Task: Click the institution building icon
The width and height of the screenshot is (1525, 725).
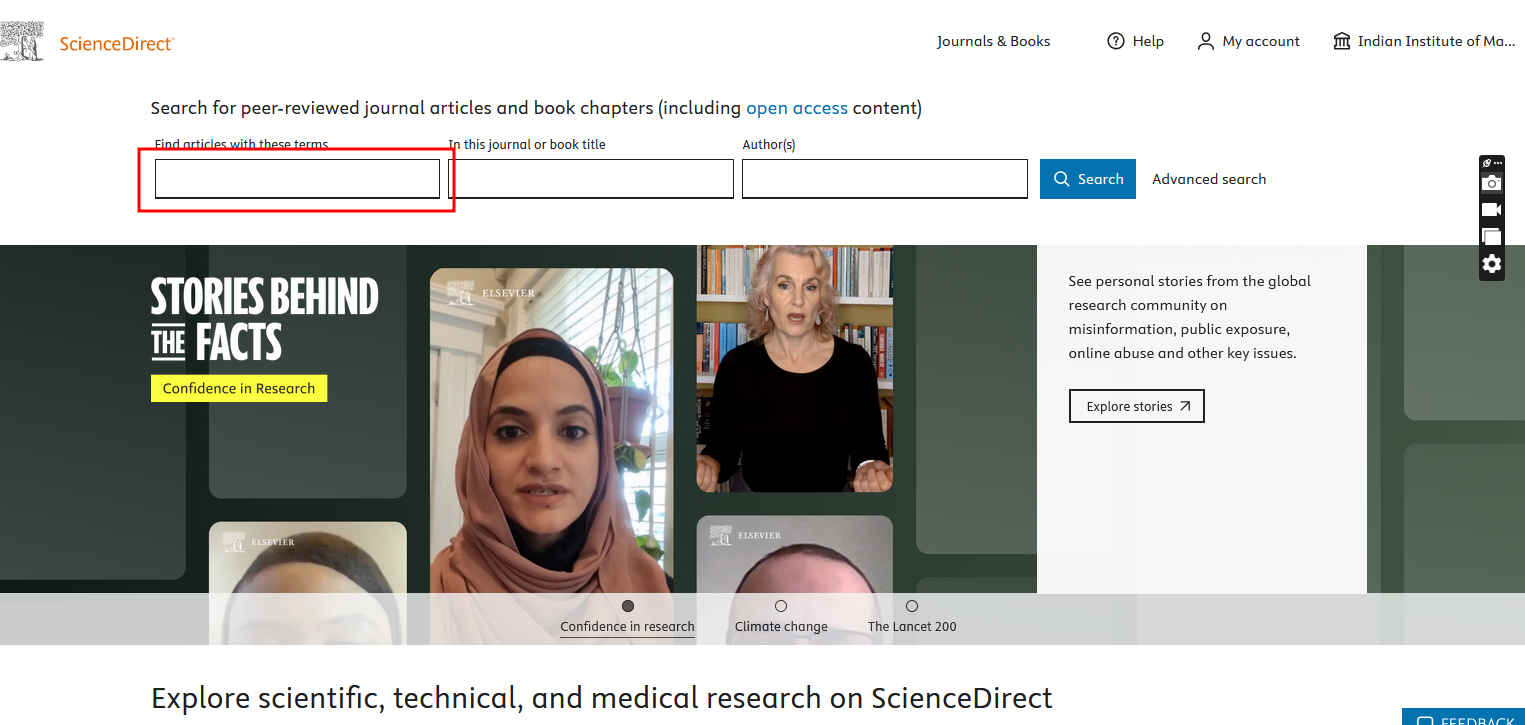Action: [x=1342, y=41]
